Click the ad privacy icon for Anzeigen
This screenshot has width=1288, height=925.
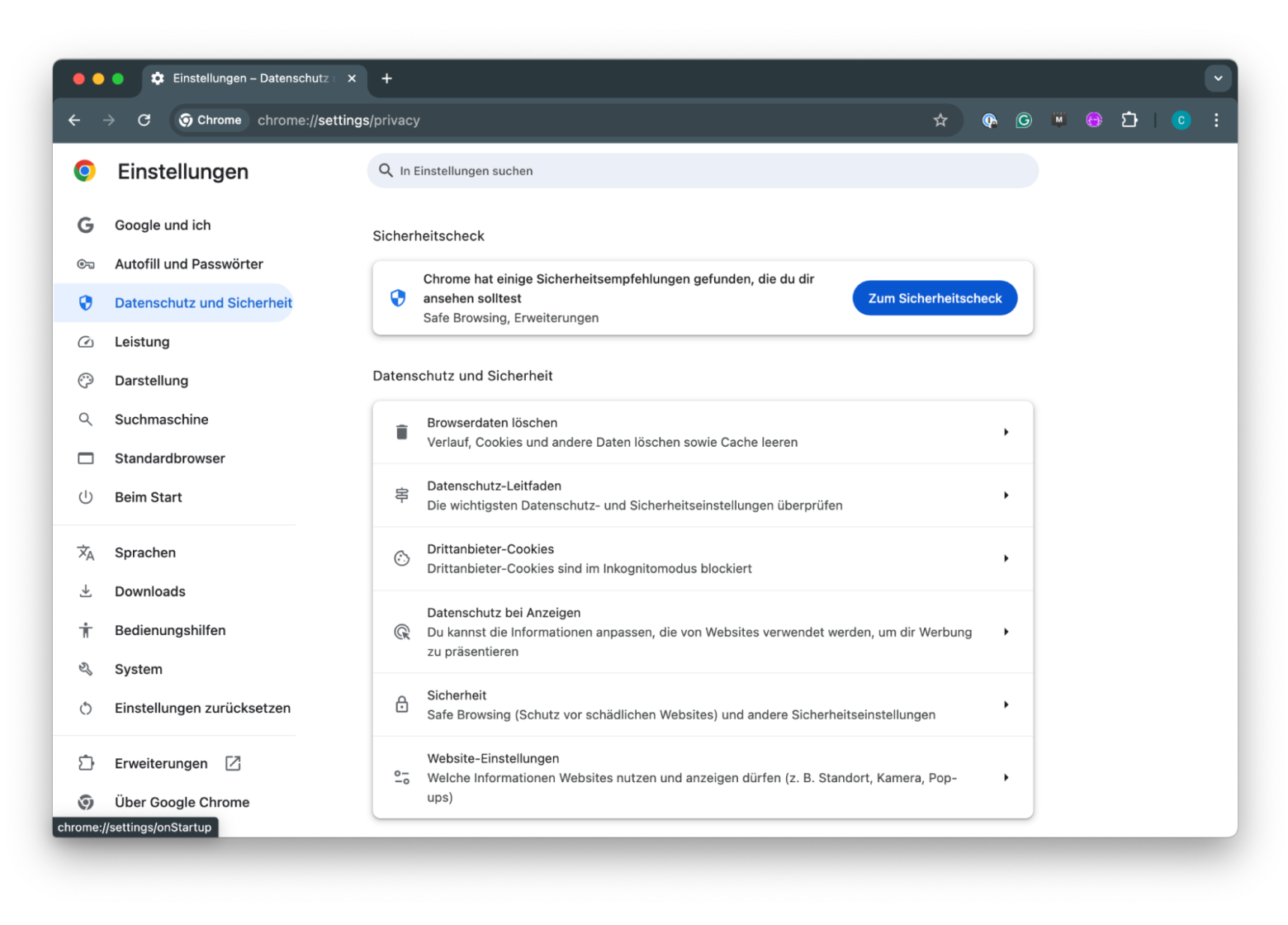click(x=402, y=632)
